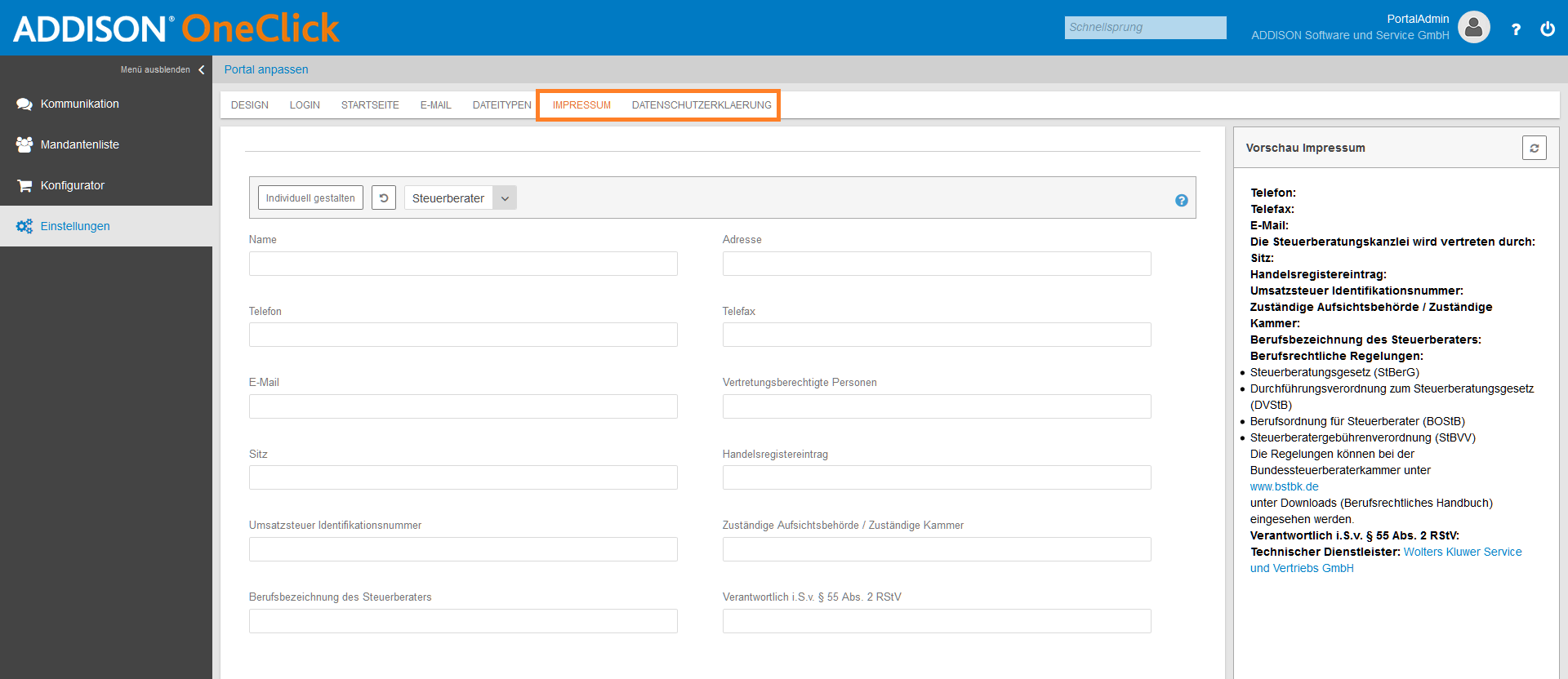Open the DATENSCHUTZERKLAERUNG tab
This screenshot has width=1568, height=679.
pos(702,105)
